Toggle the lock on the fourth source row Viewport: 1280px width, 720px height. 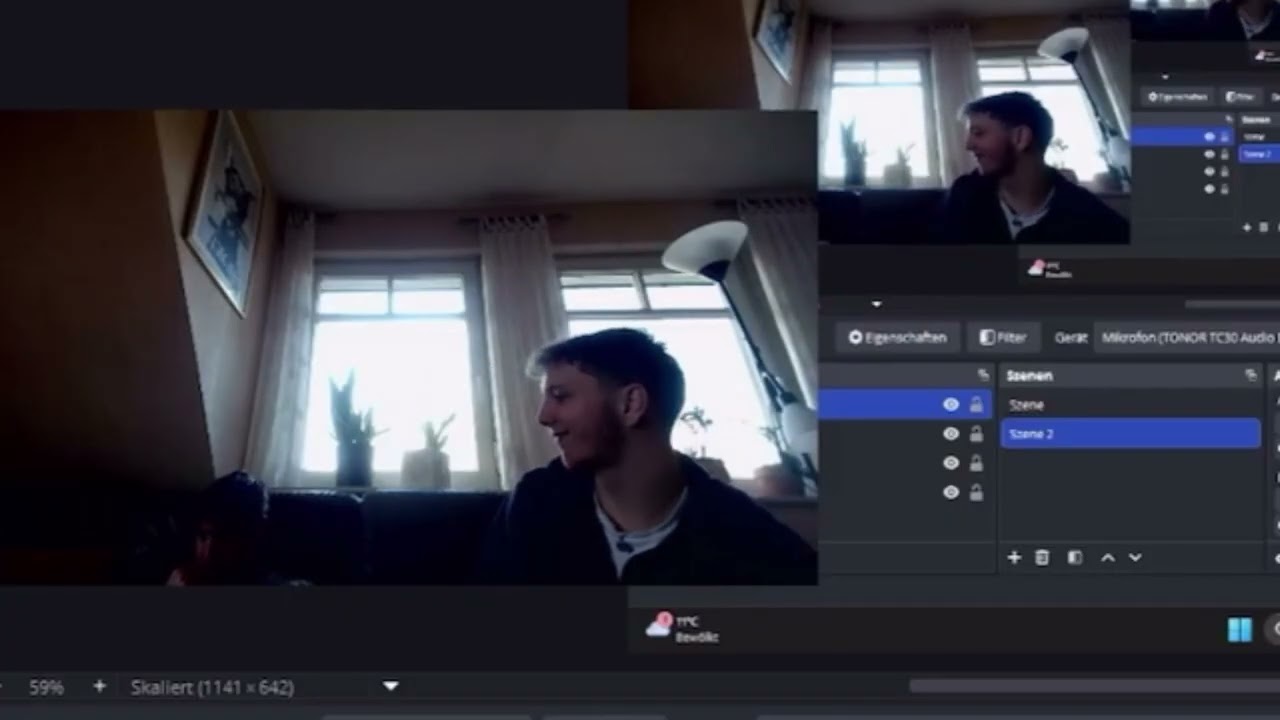tap(976, 492)
